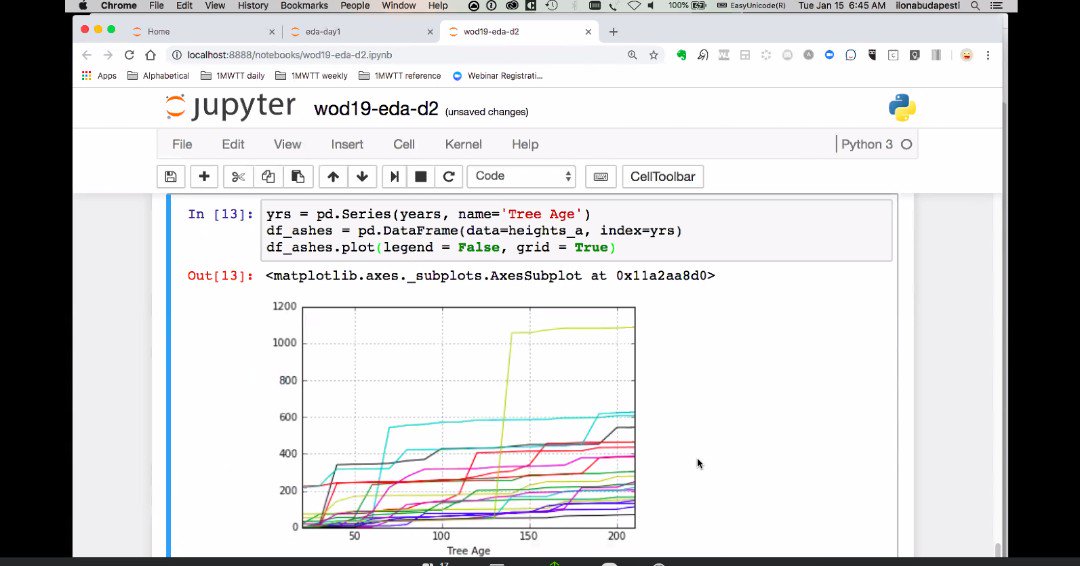The image size is (1080, 566).
Task: Click the CellToolbar button
Action: (x=663, y=176)
